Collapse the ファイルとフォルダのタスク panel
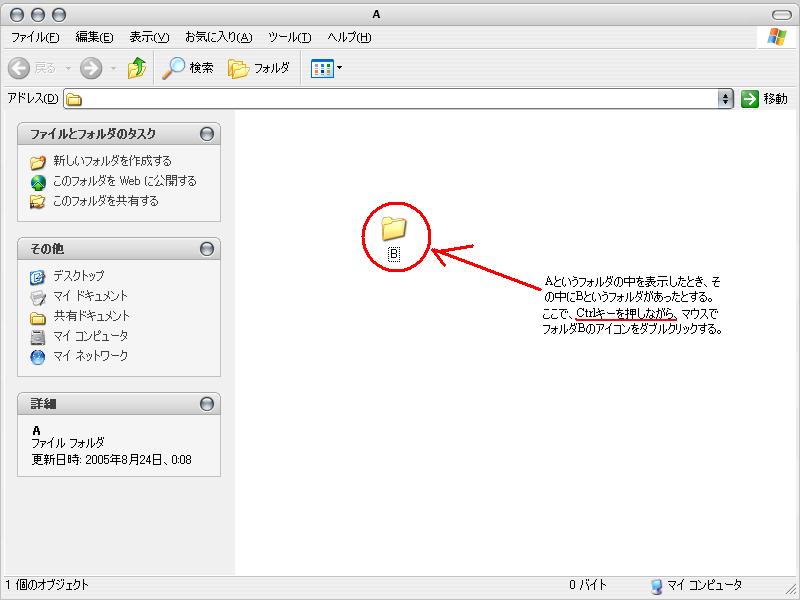800x600 pixels. coord(207,134)
